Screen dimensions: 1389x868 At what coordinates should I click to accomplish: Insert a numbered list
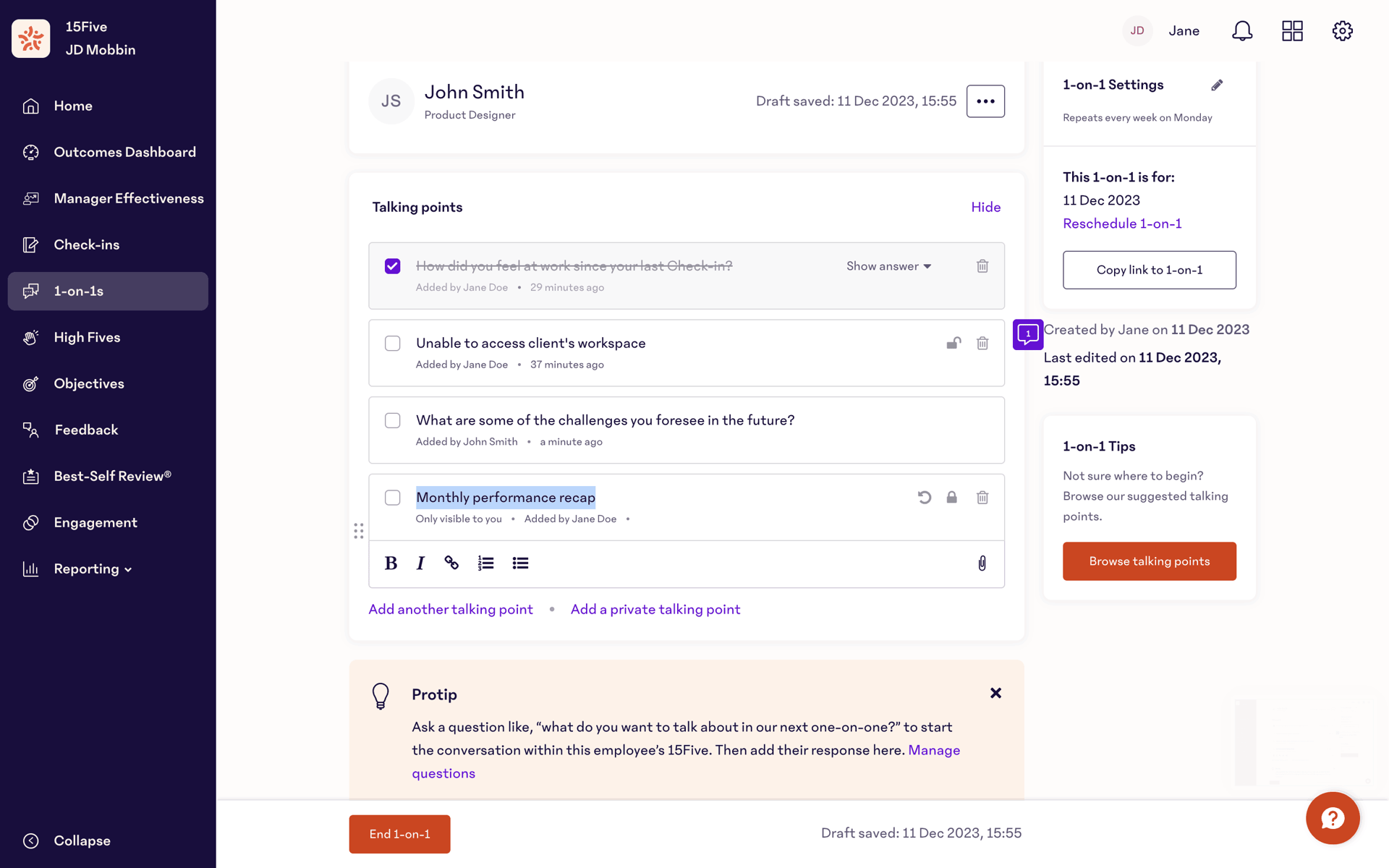[x=485, y=563]
